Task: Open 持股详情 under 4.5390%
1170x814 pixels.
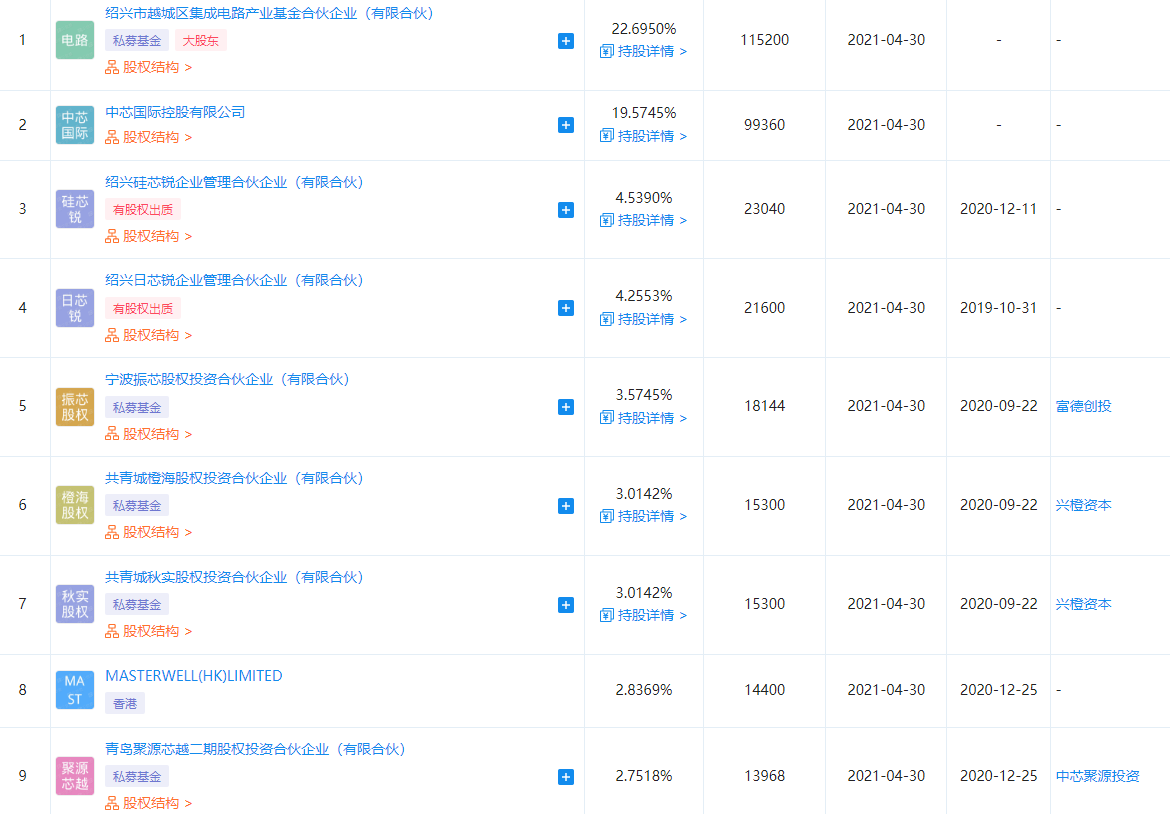Action: coord(643,220)
